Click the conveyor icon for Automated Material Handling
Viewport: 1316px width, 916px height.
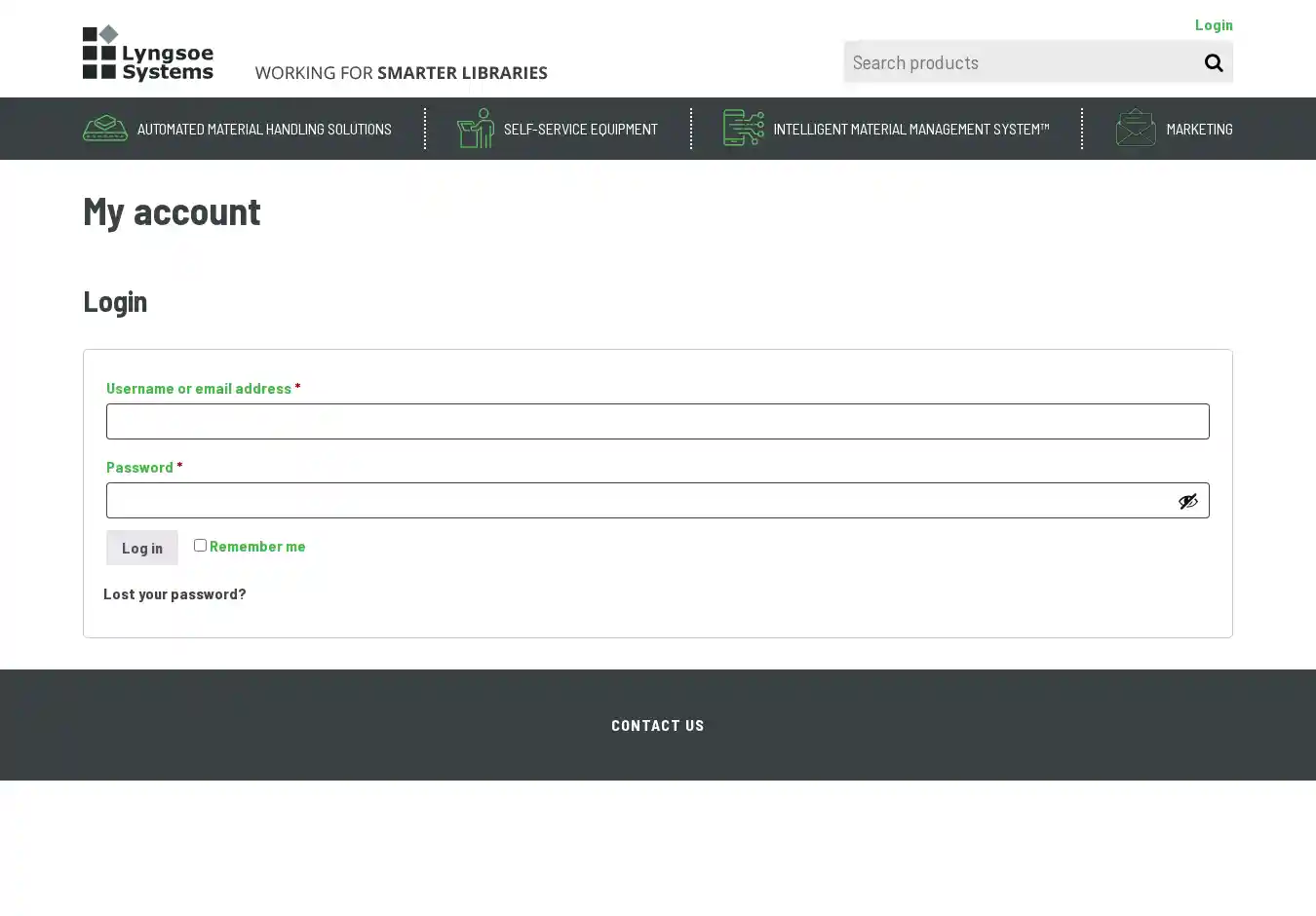(x=105, y=129)
